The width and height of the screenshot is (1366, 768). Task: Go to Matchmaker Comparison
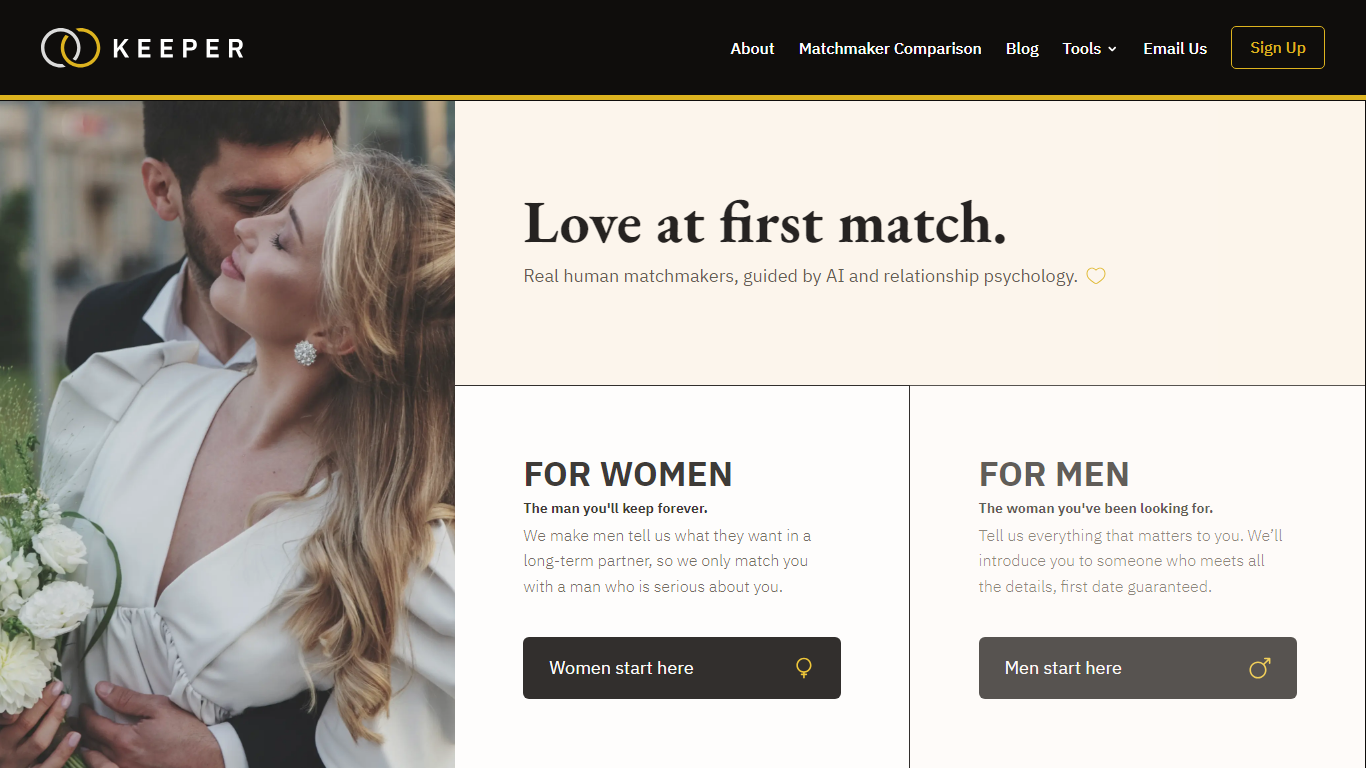click(890, 48)
